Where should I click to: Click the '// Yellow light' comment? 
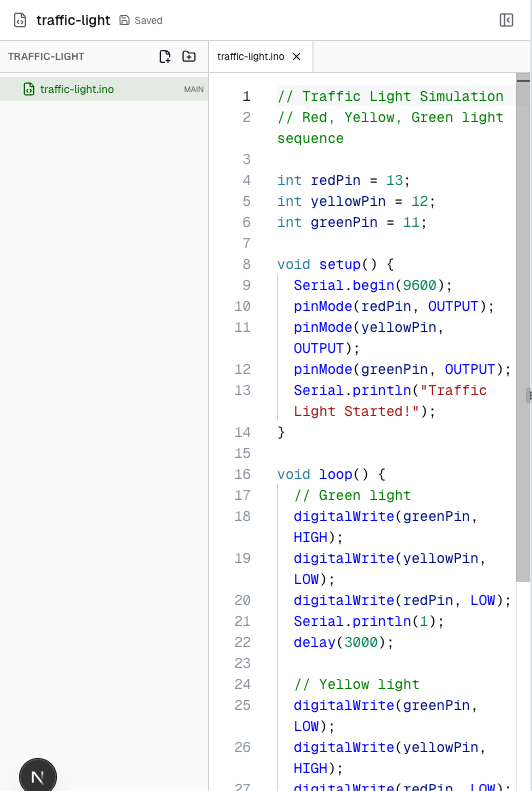tap(357, 685)
